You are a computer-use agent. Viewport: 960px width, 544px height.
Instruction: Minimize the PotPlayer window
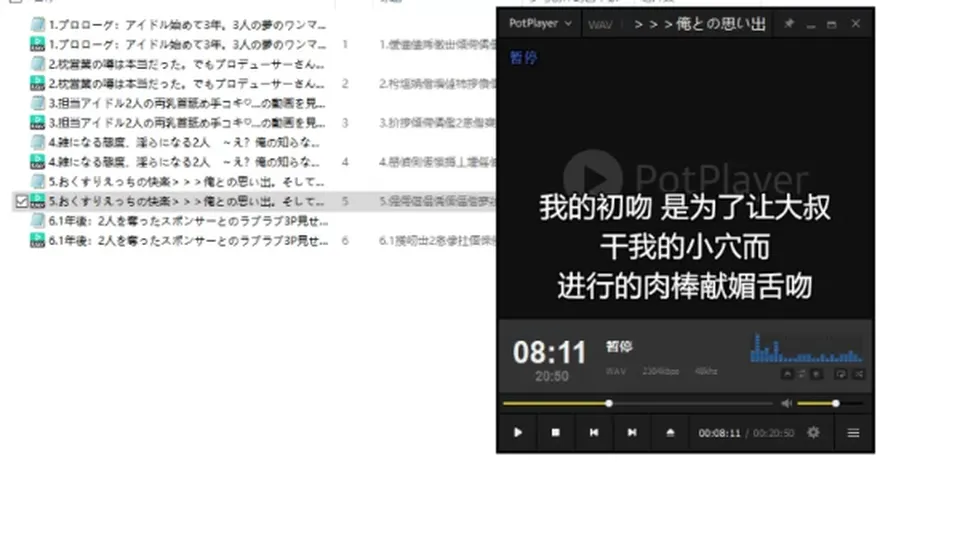(x=811, y=25)
